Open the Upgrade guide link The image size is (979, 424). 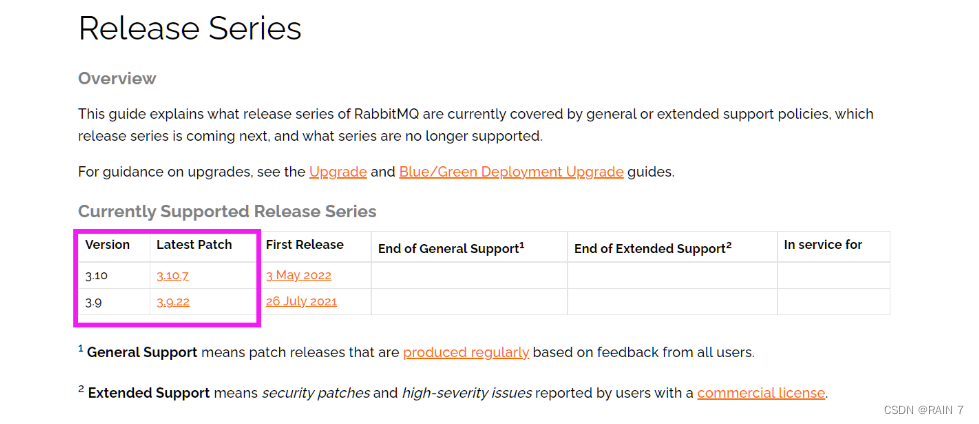(338, 172)
